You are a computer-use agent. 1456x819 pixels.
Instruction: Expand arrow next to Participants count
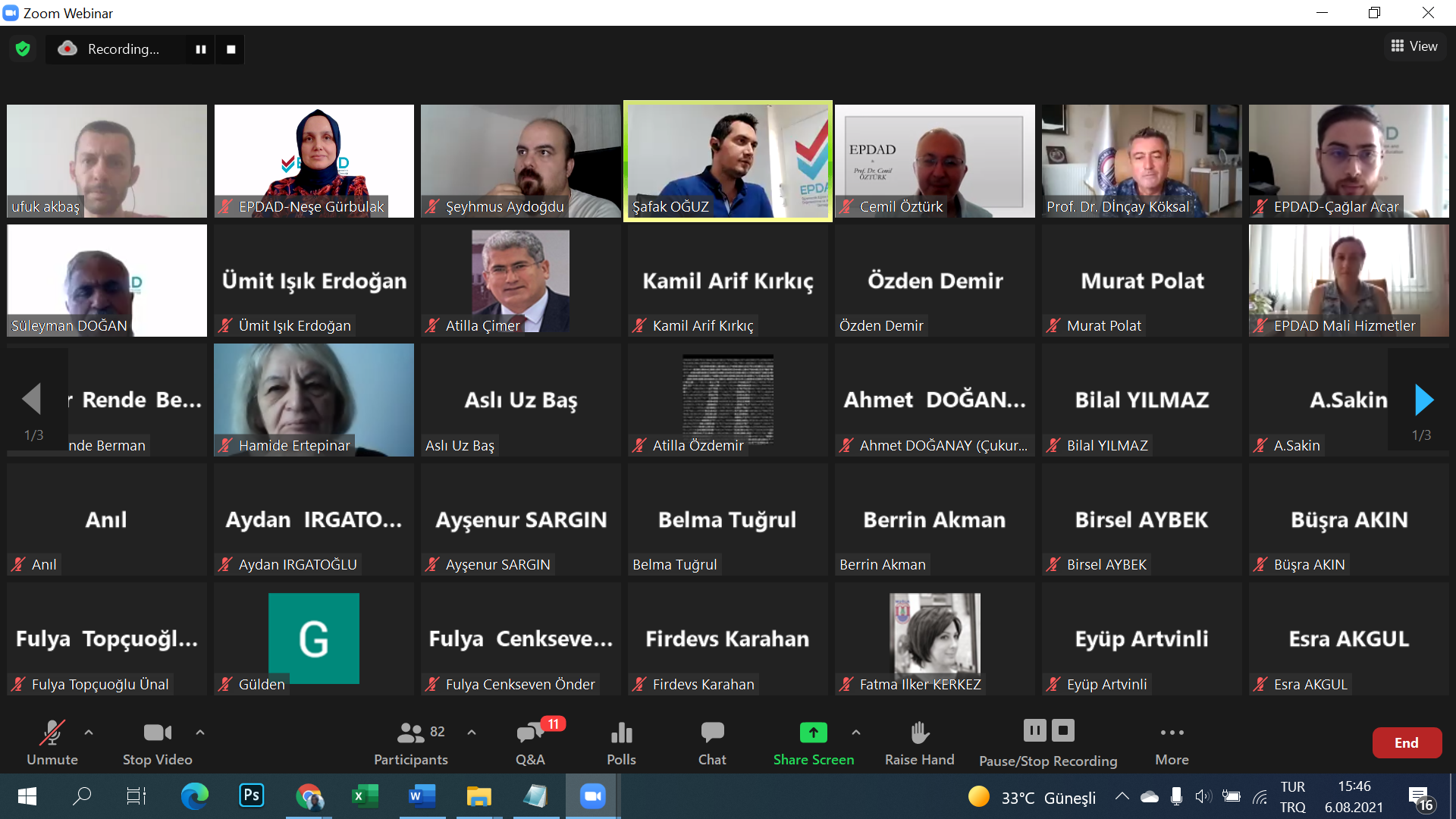click(472, 733)
